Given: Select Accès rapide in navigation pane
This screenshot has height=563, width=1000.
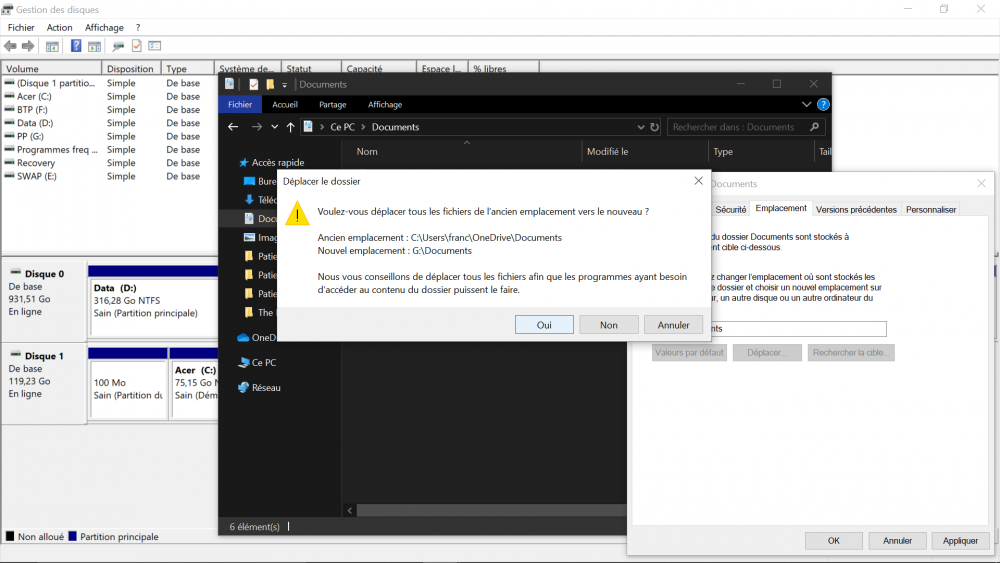Looking at the screenshot, I should 277,162.
